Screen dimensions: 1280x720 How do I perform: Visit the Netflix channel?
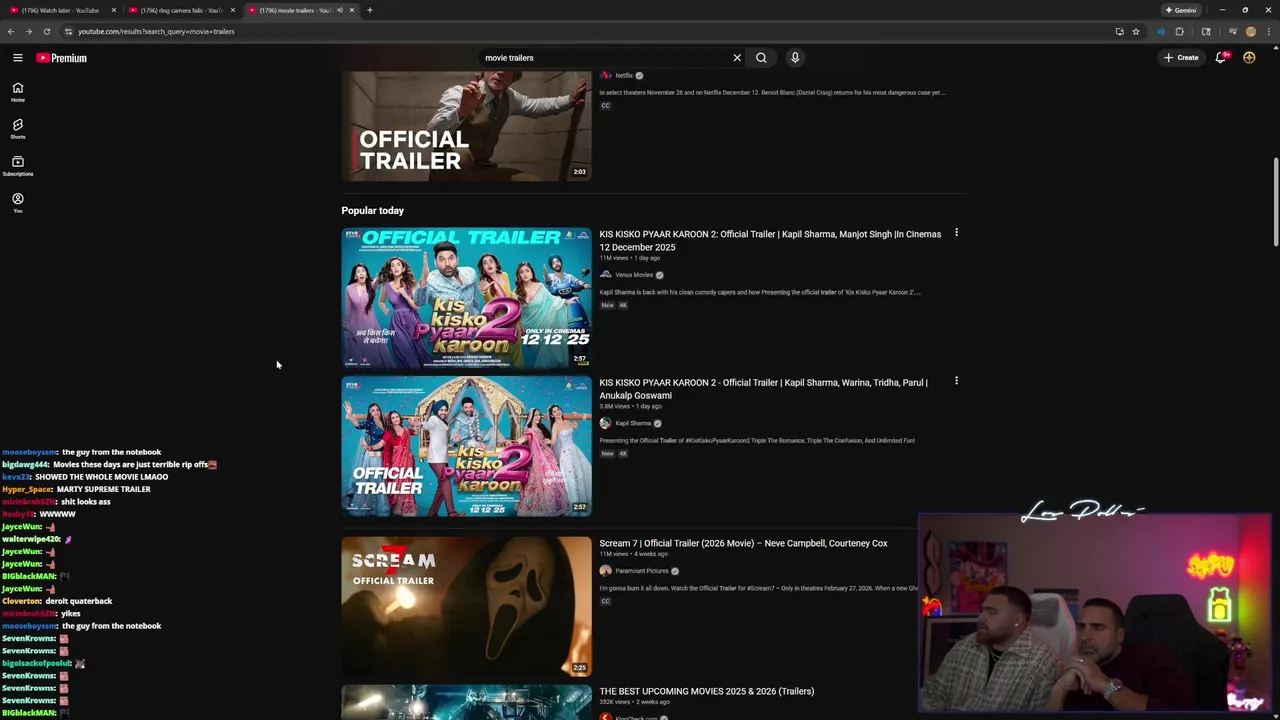624,76
